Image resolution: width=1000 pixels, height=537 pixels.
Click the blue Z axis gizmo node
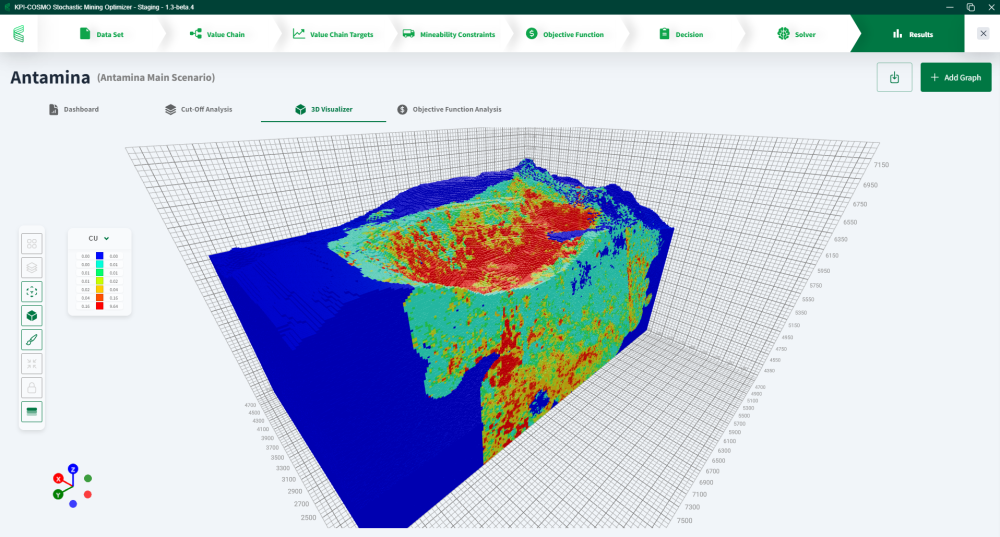pos(73,468)
